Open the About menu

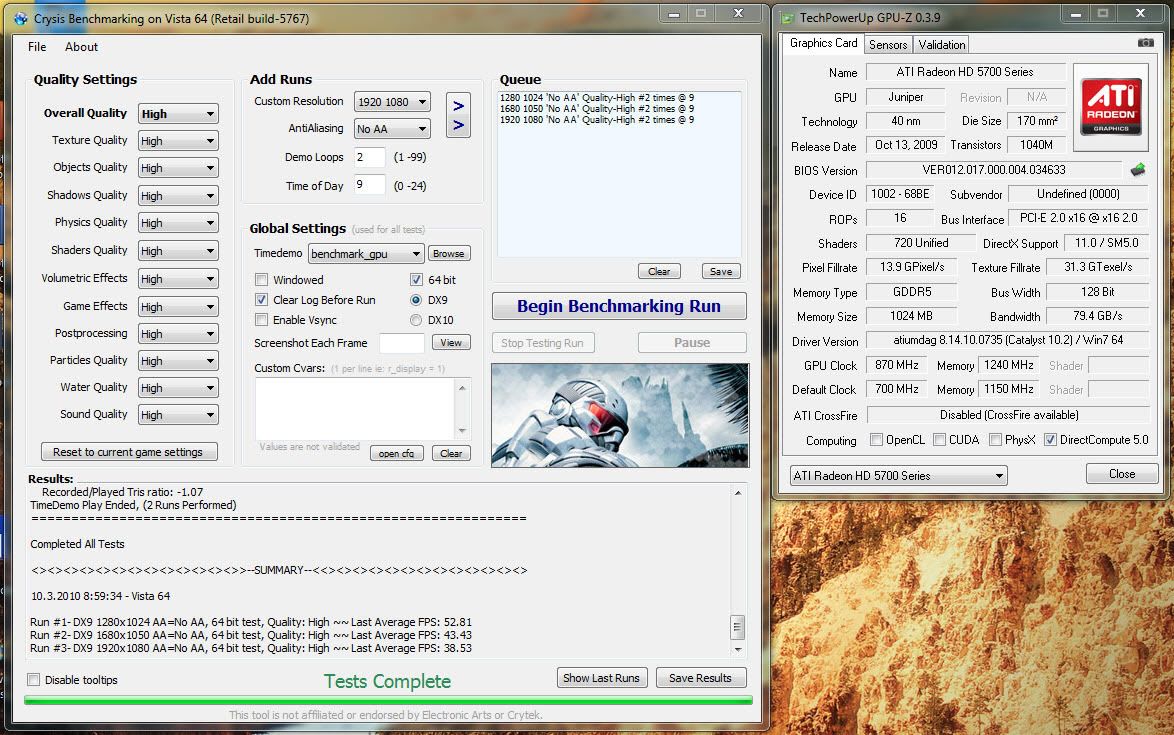coord(81,46)
